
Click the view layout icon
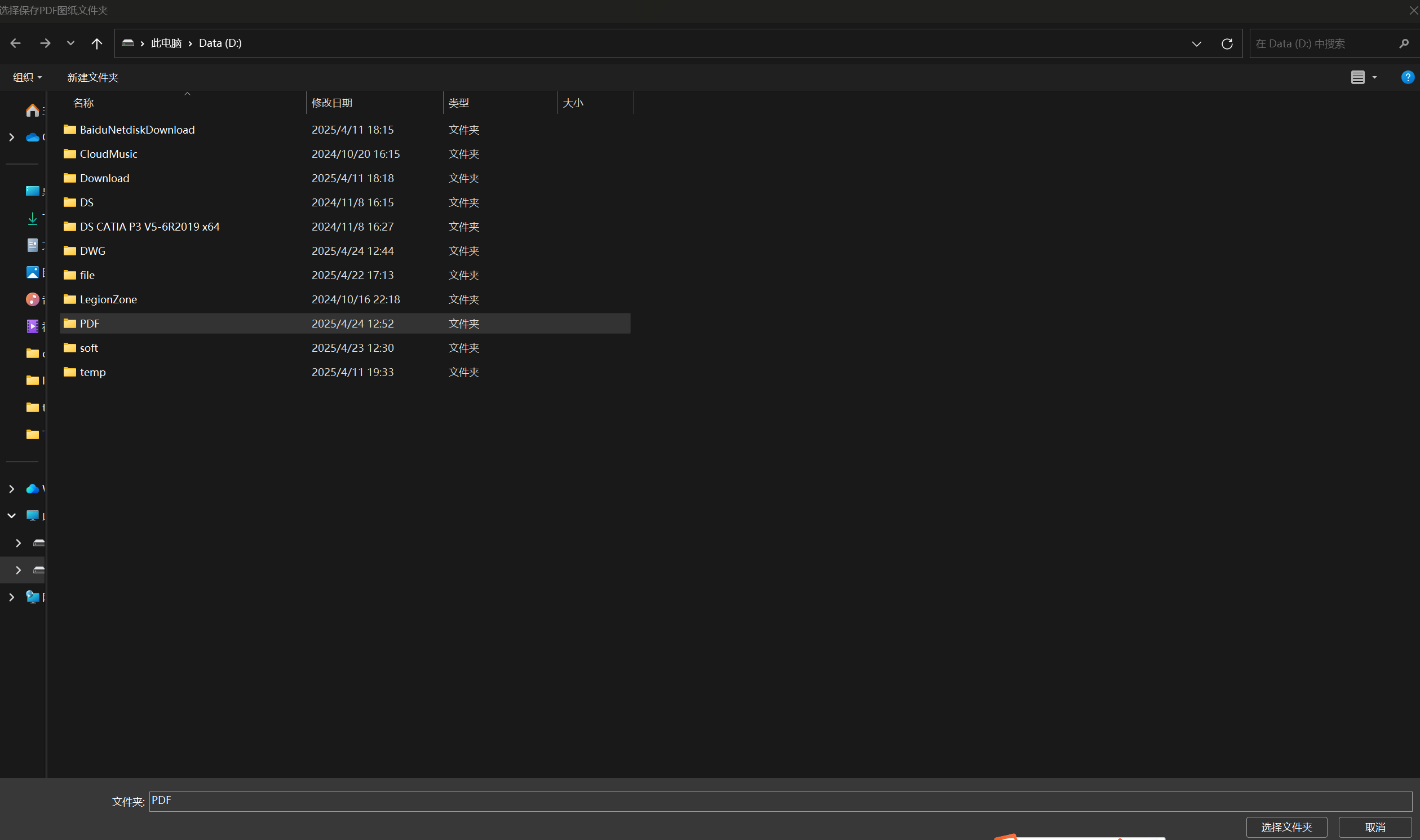pos(1357,77)
